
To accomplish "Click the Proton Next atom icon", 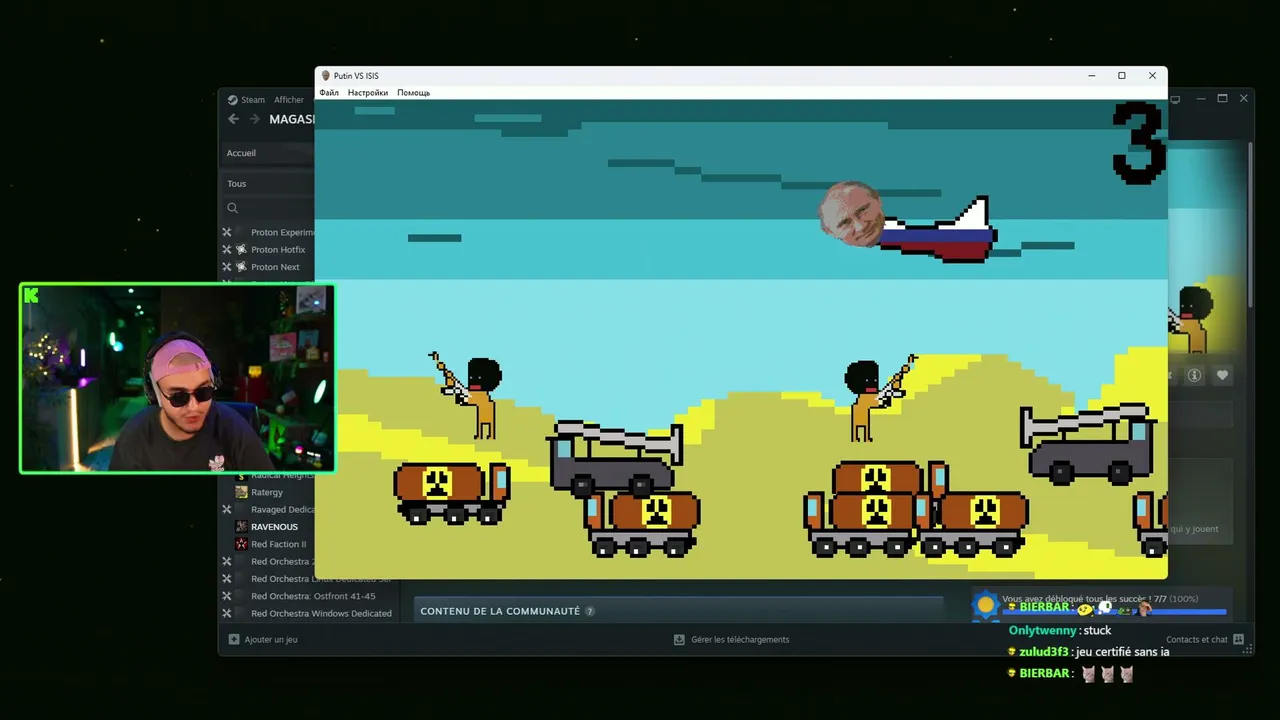I will tap(241, 267).
